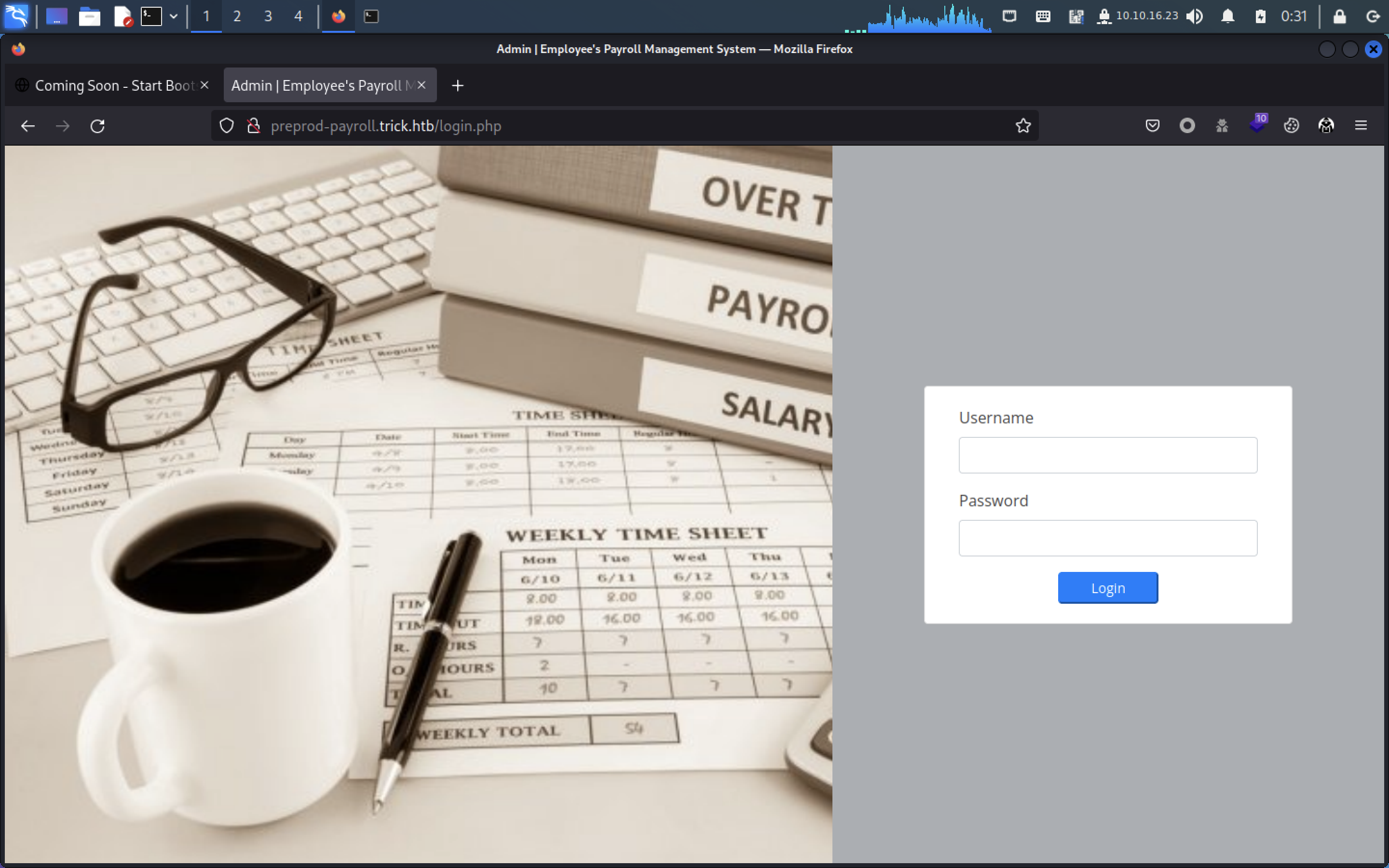The image size is (1389, 868).
Task: View insecure connection padlock info
Action: click(x=253, y=126)
